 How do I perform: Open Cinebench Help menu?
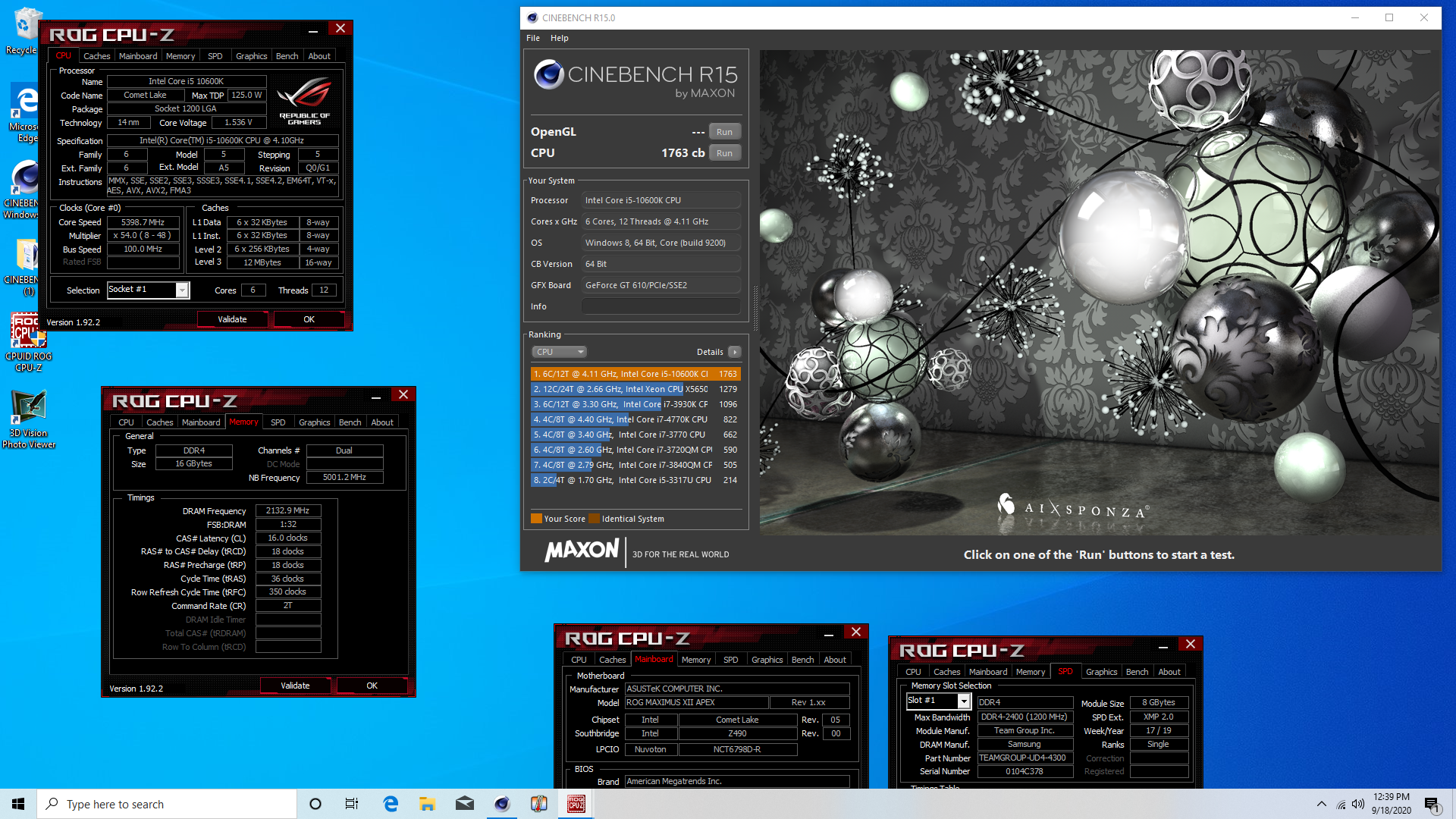tap(559, 38)
